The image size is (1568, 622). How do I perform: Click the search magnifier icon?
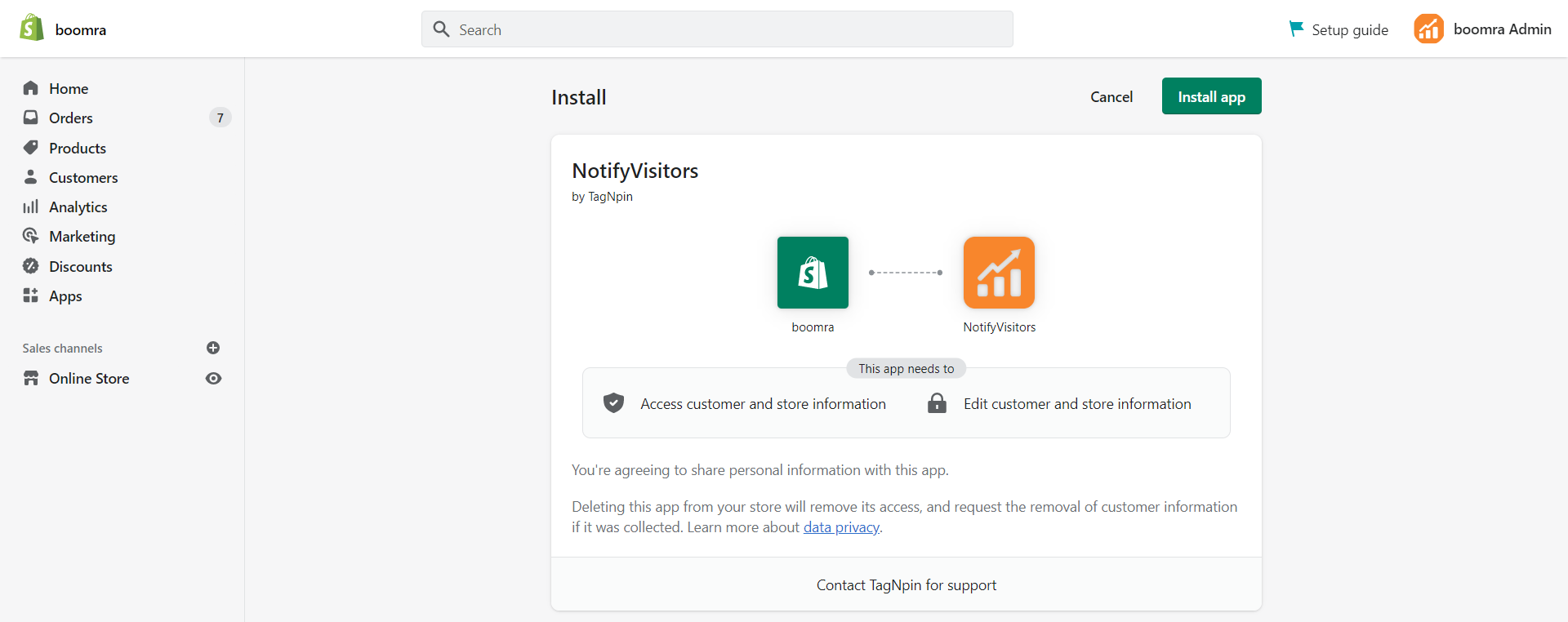click(442, 29)
